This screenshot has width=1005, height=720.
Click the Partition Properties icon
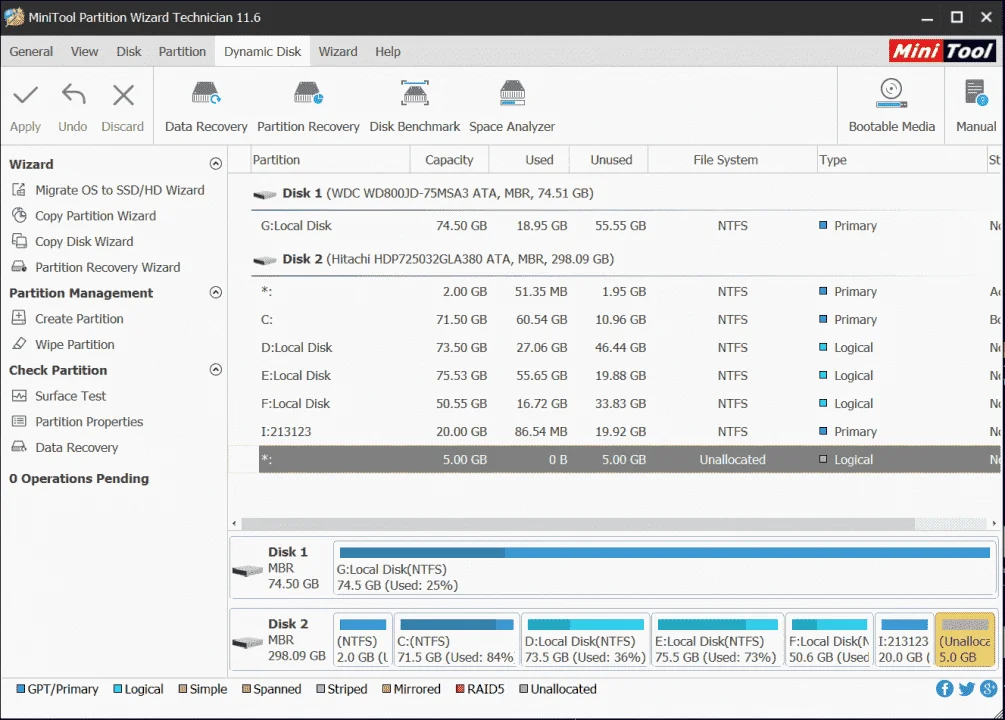click(19, 421)
